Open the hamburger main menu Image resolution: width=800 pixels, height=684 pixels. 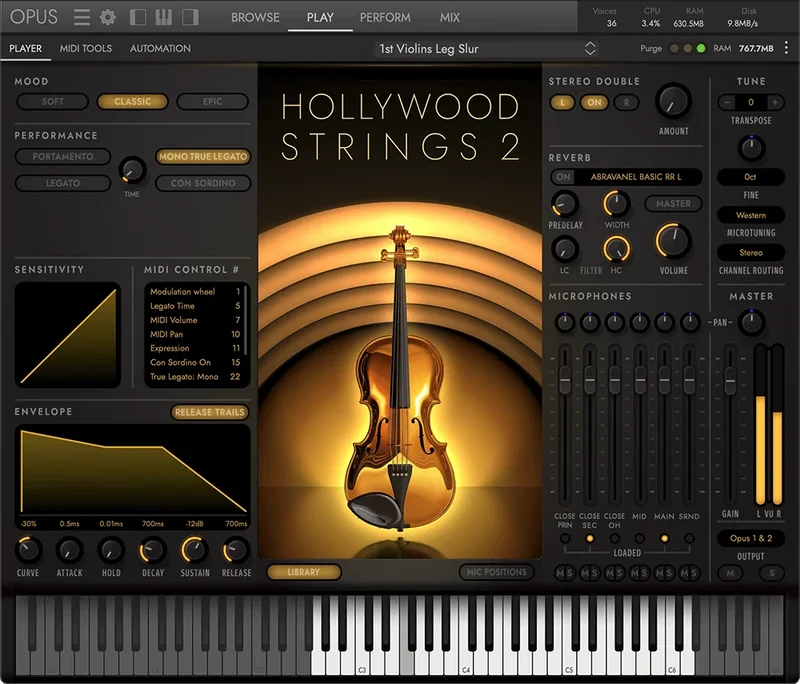pyautogui.click(x=82, y=17)
